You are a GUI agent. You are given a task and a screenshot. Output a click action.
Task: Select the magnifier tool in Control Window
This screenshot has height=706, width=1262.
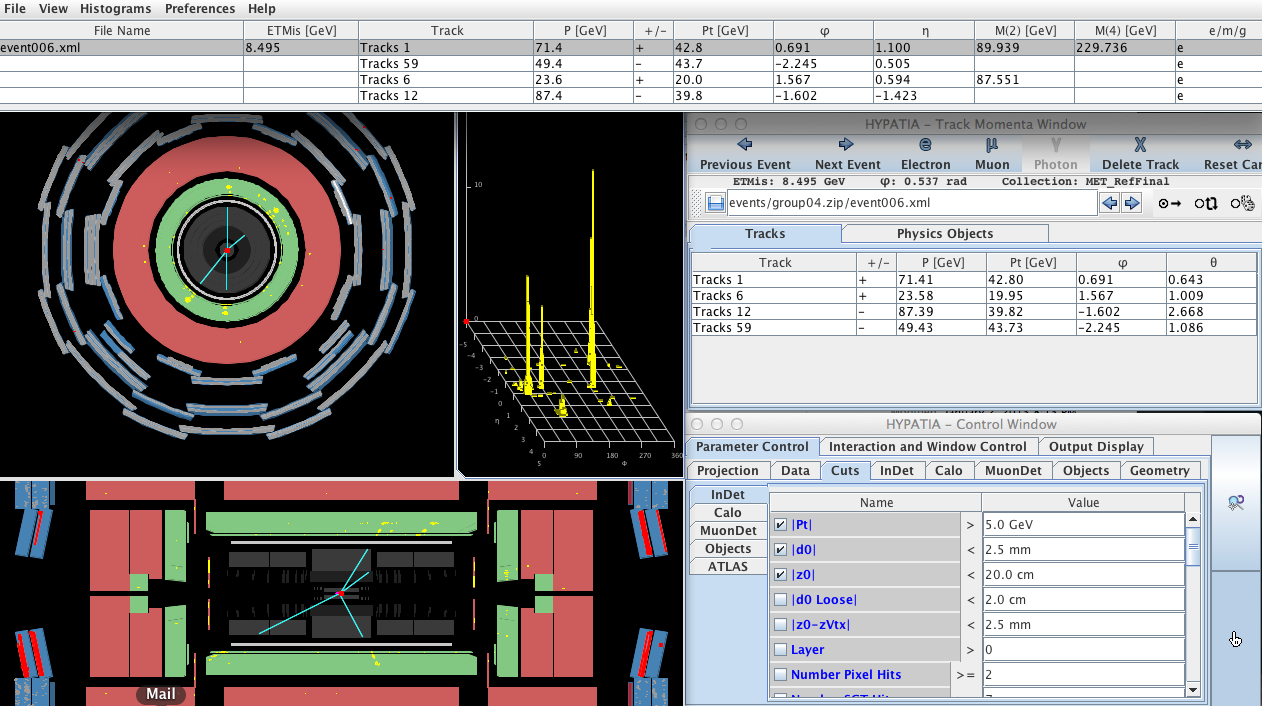click(1235, 503)
